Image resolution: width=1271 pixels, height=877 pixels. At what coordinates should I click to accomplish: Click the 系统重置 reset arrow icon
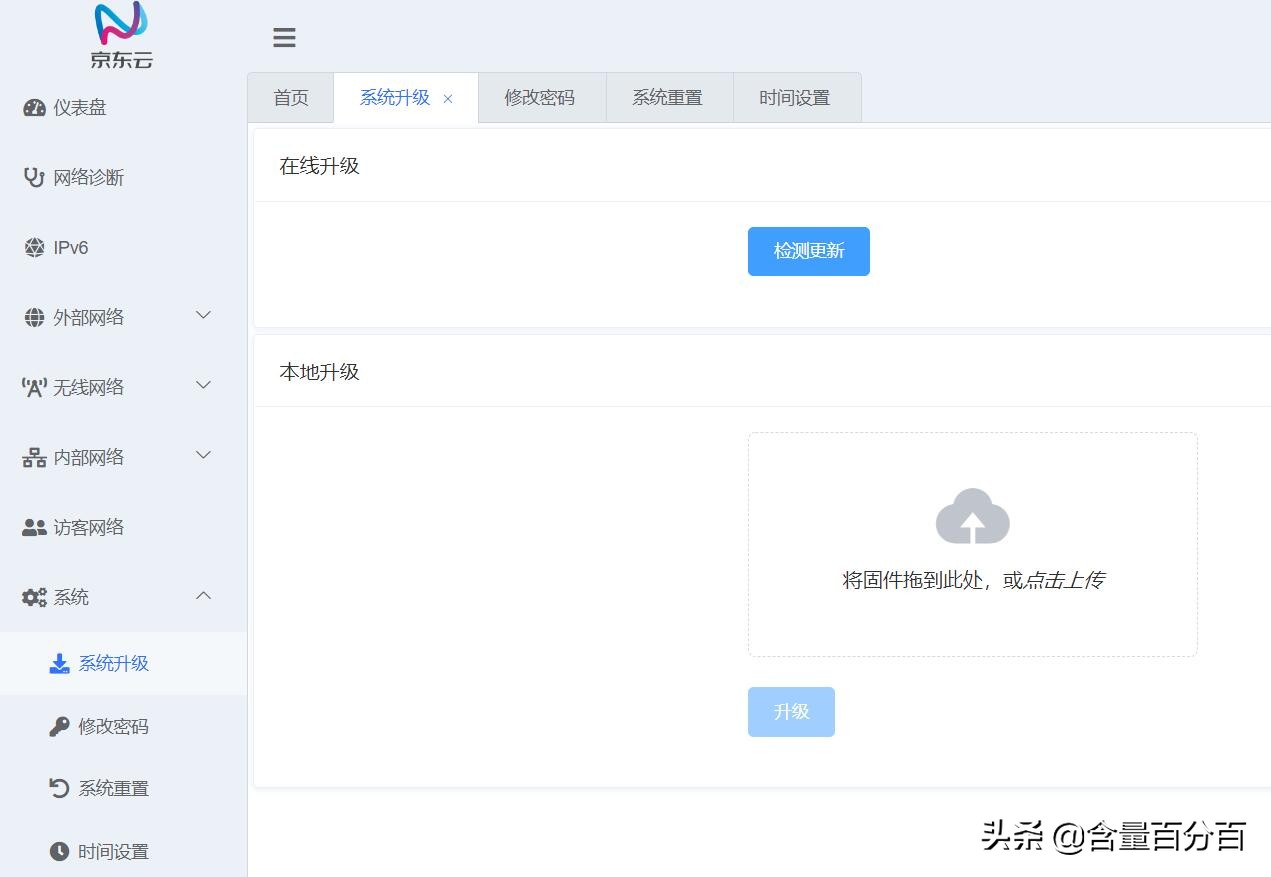(x=59, y=788)
